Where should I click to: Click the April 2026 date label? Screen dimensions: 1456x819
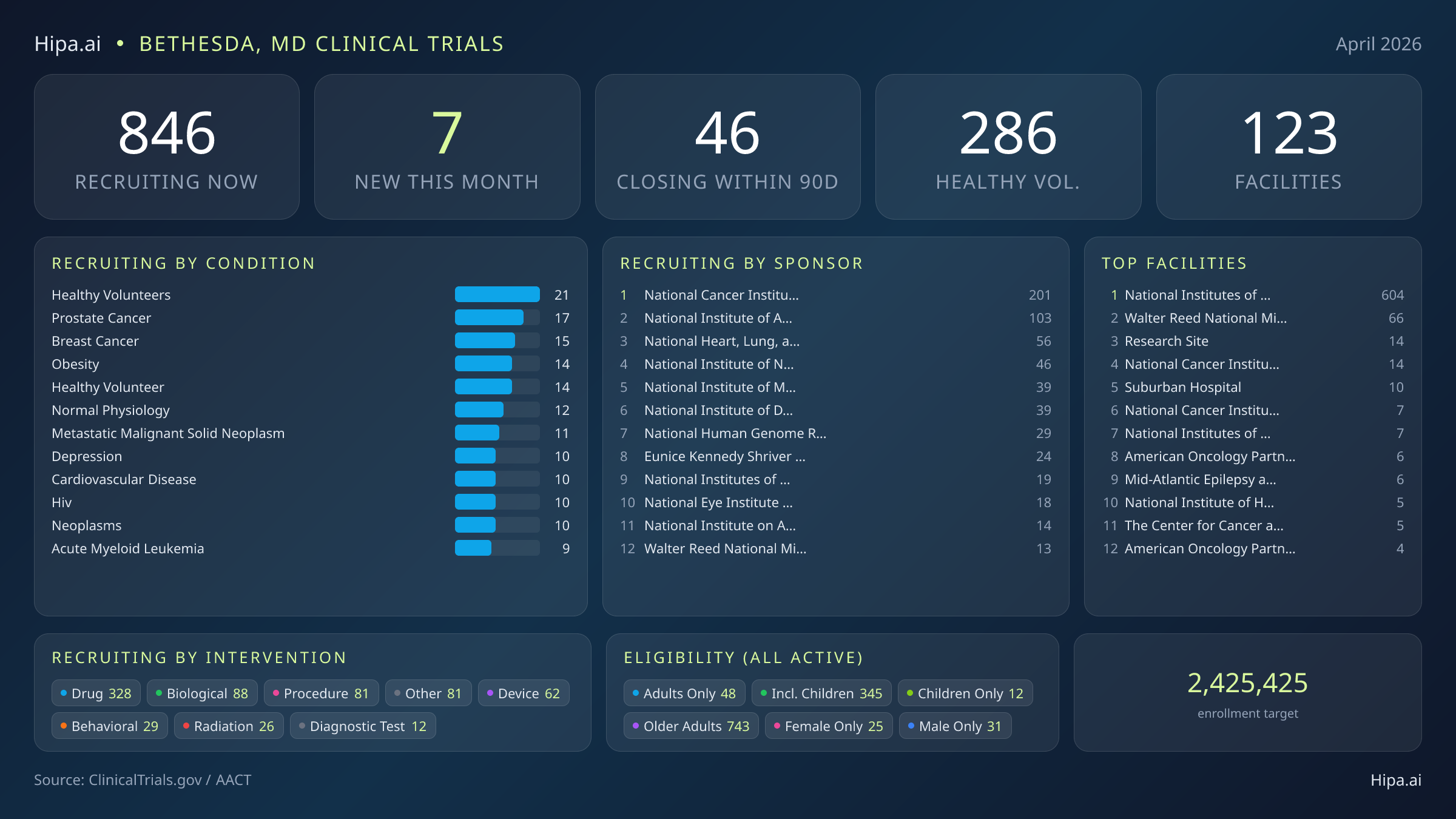click(1378, 44)
